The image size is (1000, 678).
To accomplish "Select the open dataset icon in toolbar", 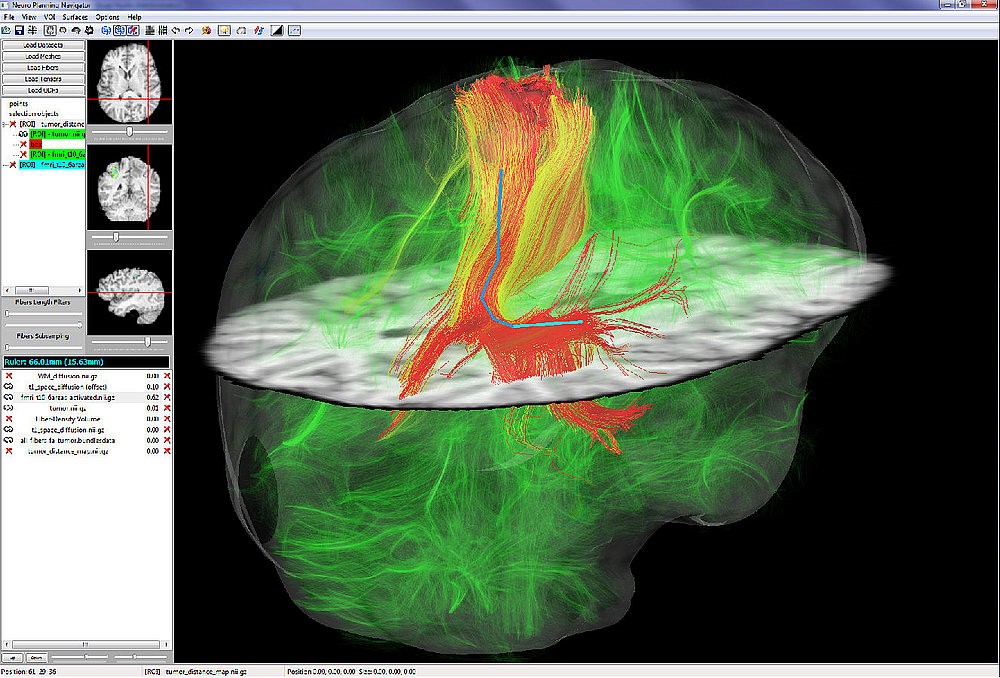I will click(6, 29).
